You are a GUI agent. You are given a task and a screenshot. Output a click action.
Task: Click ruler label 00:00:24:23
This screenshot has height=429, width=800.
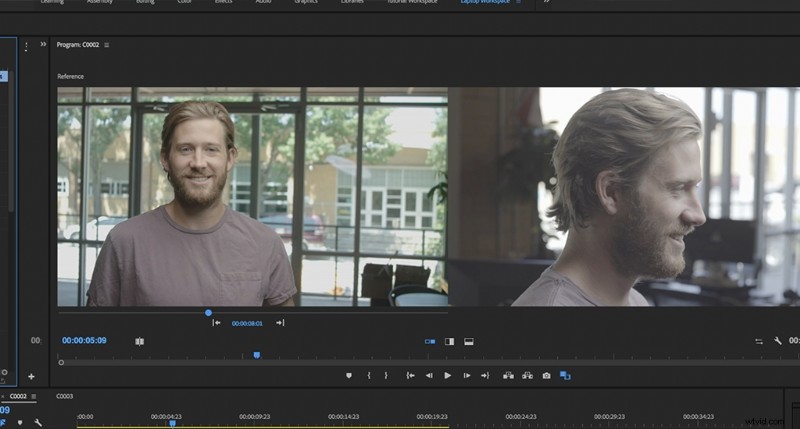(x=521, y=417)
